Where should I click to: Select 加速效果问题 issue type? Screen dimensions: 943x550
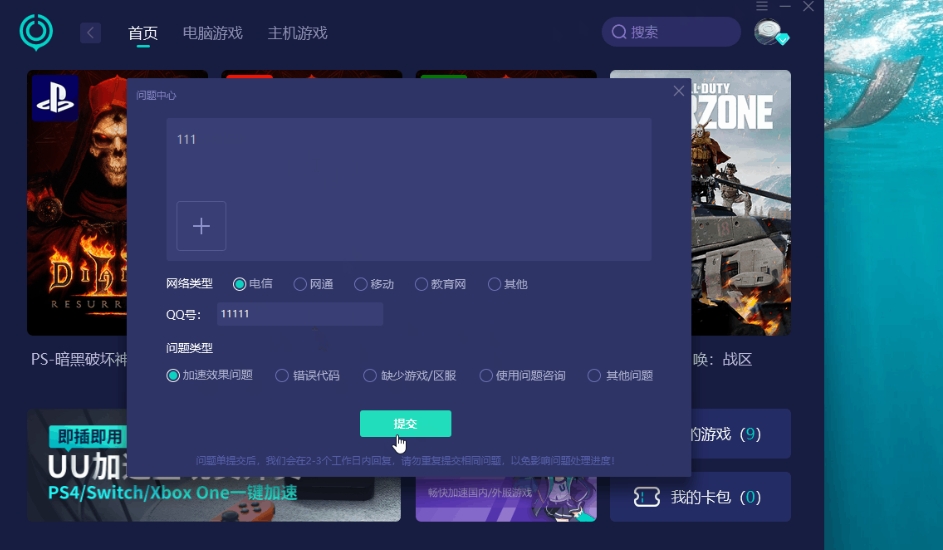pos(209,375)
